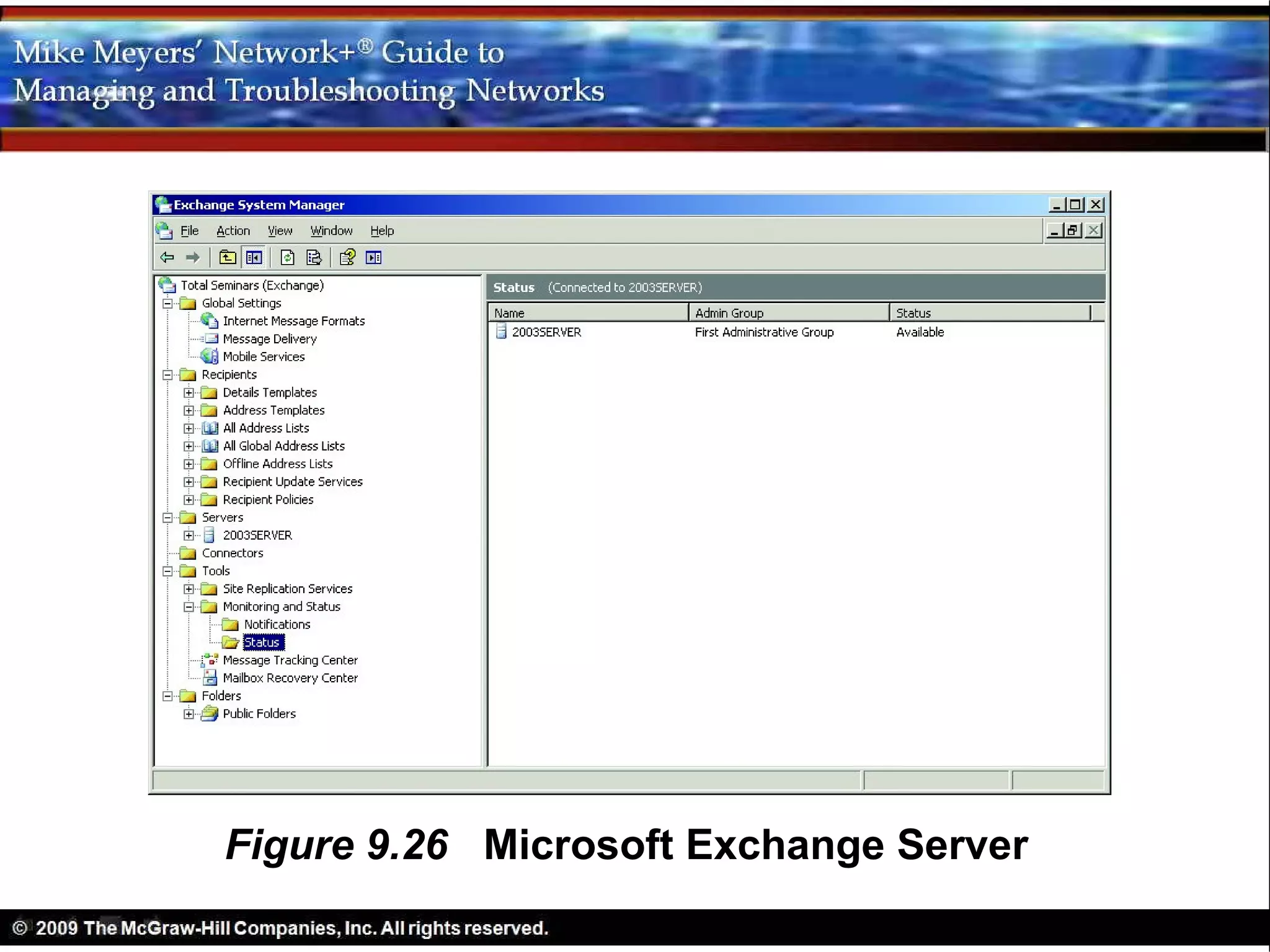The image size is (1270, 952).
Task: Collapse the Folders node
Action: pos(167,696)
